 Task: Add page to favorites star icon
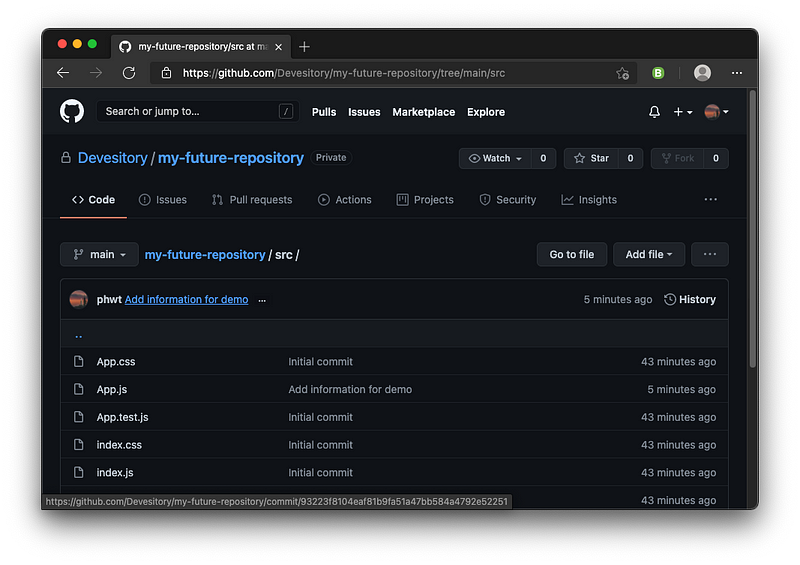(622, 73)
